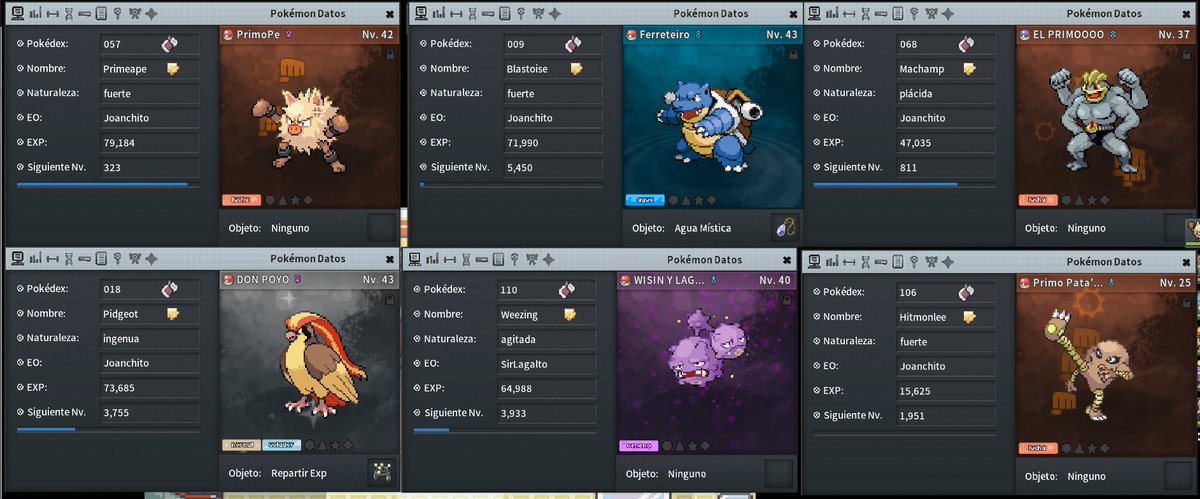
Task: Click Primeape's EXP progress bar
Action: pos(108,184)
